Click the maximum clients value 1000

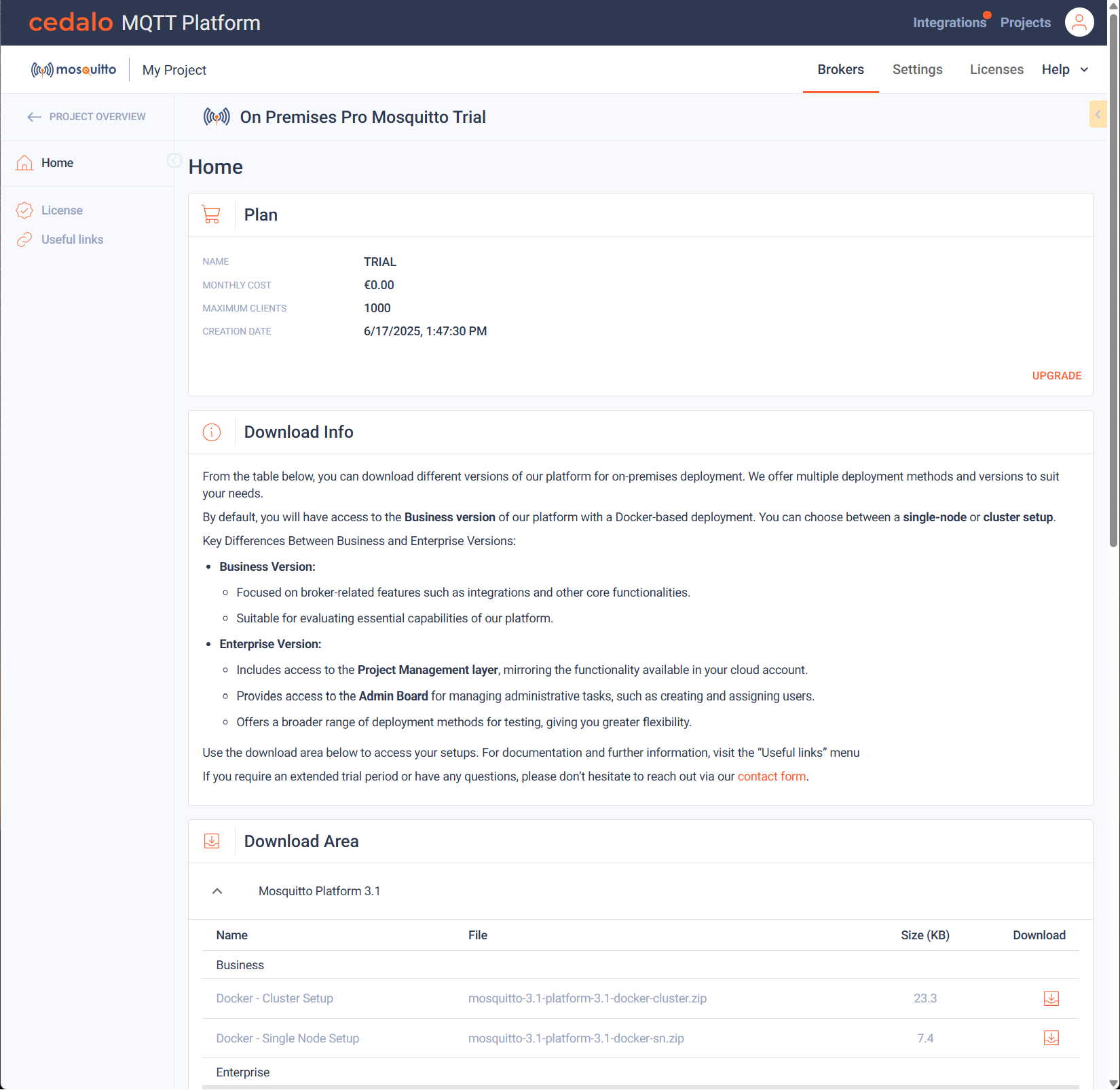click(x=377, y=308)
